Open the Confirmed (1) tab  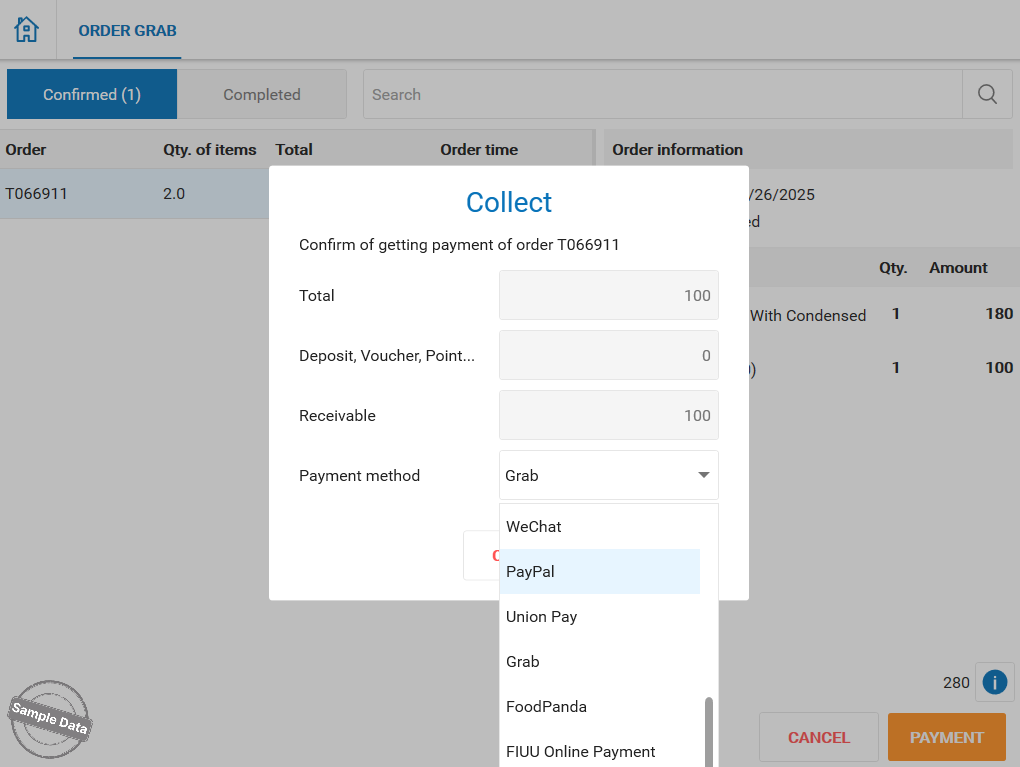pyautogui.click(x=92, y=94)
